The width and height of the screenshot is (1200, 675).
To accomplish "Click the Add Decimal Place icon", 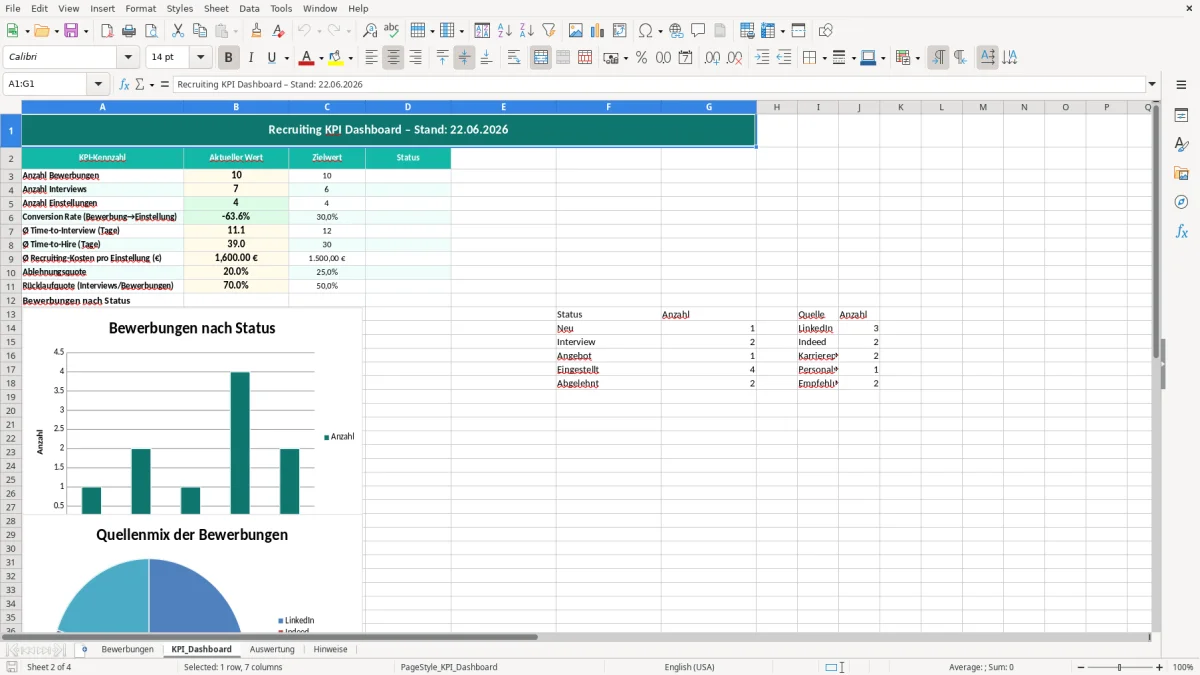I will coord(713,58).
